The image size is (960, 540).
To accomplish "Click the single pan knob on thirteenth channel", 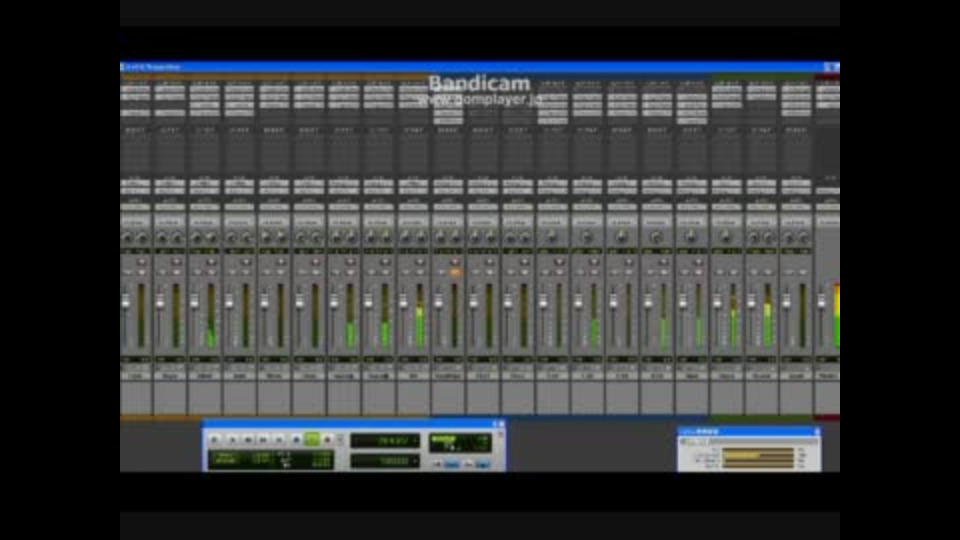I will (552, 237).
